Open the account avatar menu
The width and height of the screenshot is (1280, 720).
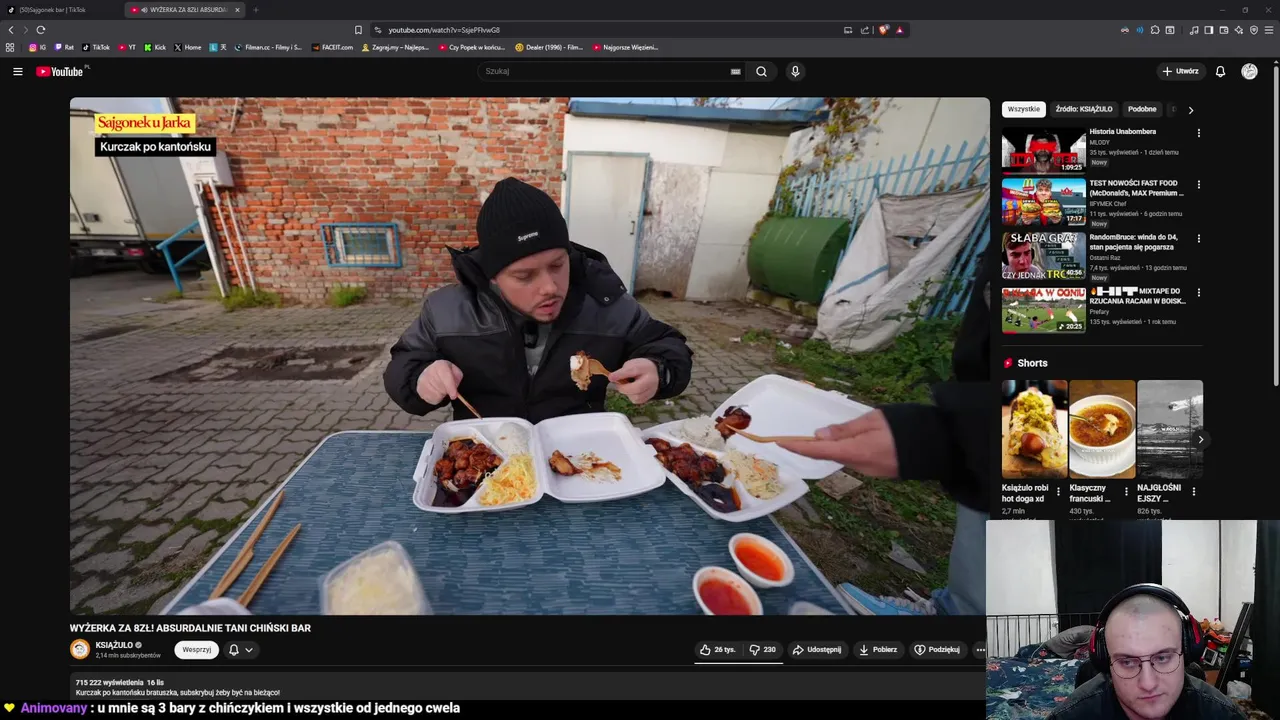[x=1249, y=71]
